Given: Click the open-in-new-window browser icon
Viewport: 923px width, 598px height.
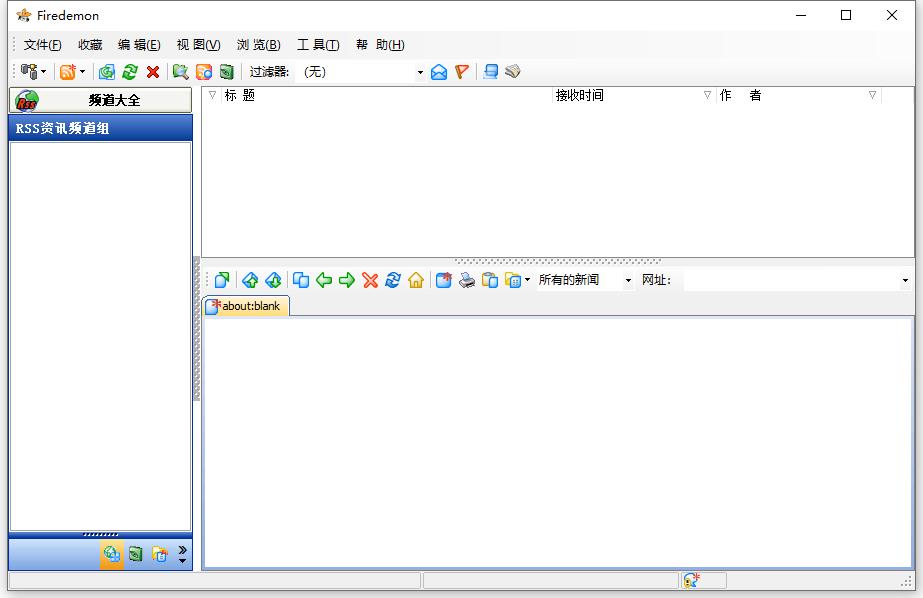Looking at the screenshot, I should (x=222, y=280).
